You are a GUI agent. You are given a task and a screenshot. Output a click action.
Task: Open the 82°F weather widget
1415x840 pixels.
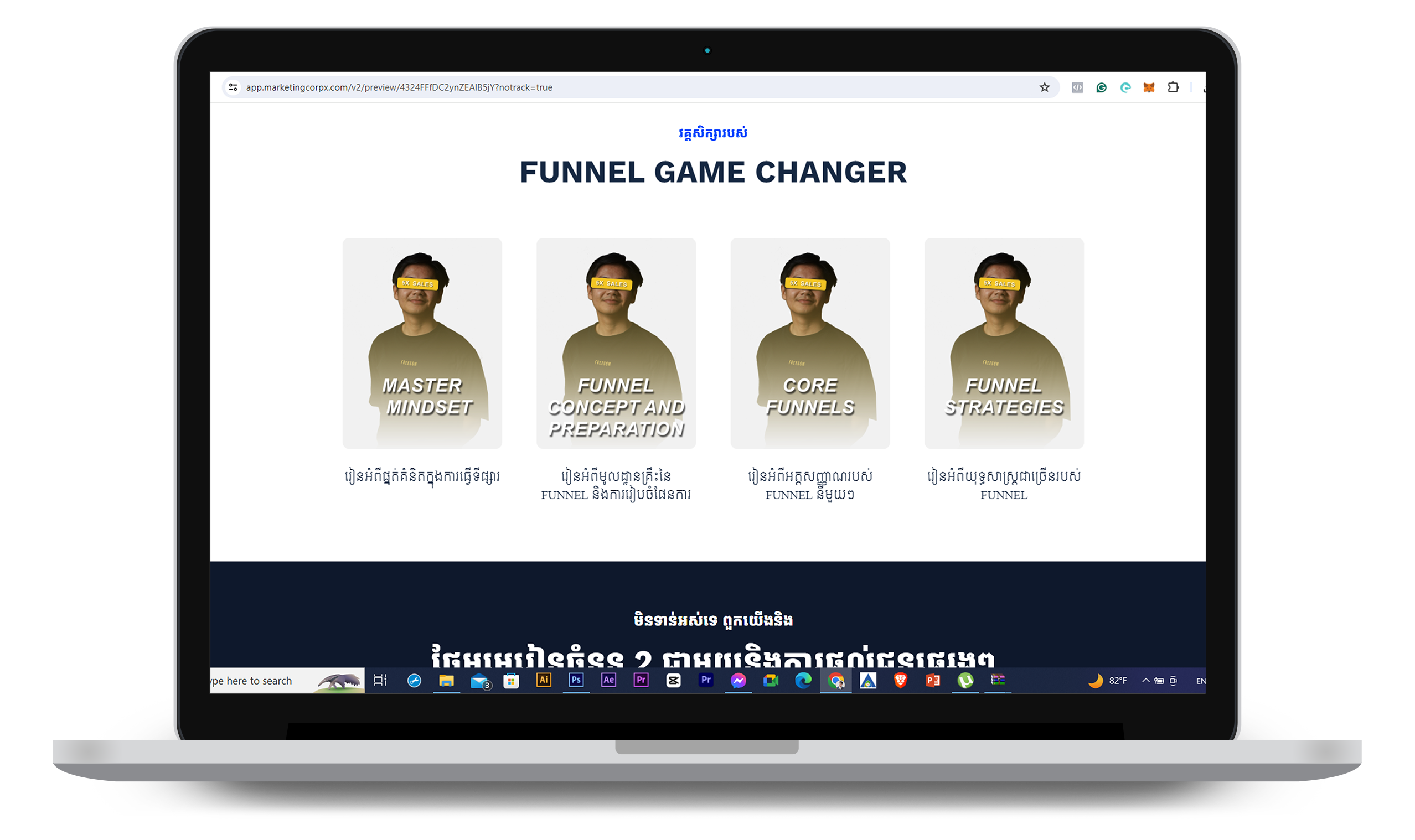pos(1107,681)
